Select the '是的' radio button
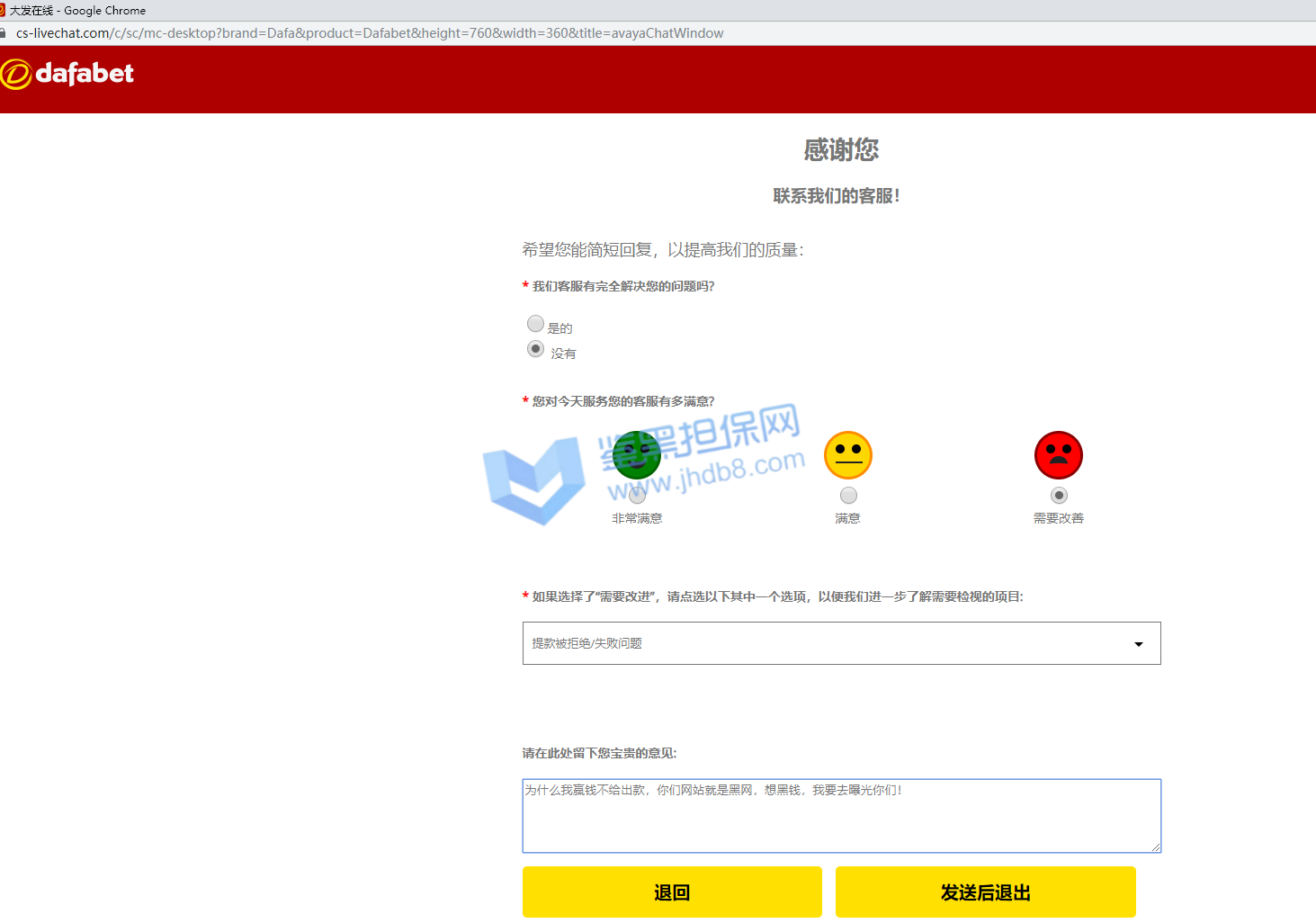This screenshot has width=1316, height=923. (x=535, y=324)
